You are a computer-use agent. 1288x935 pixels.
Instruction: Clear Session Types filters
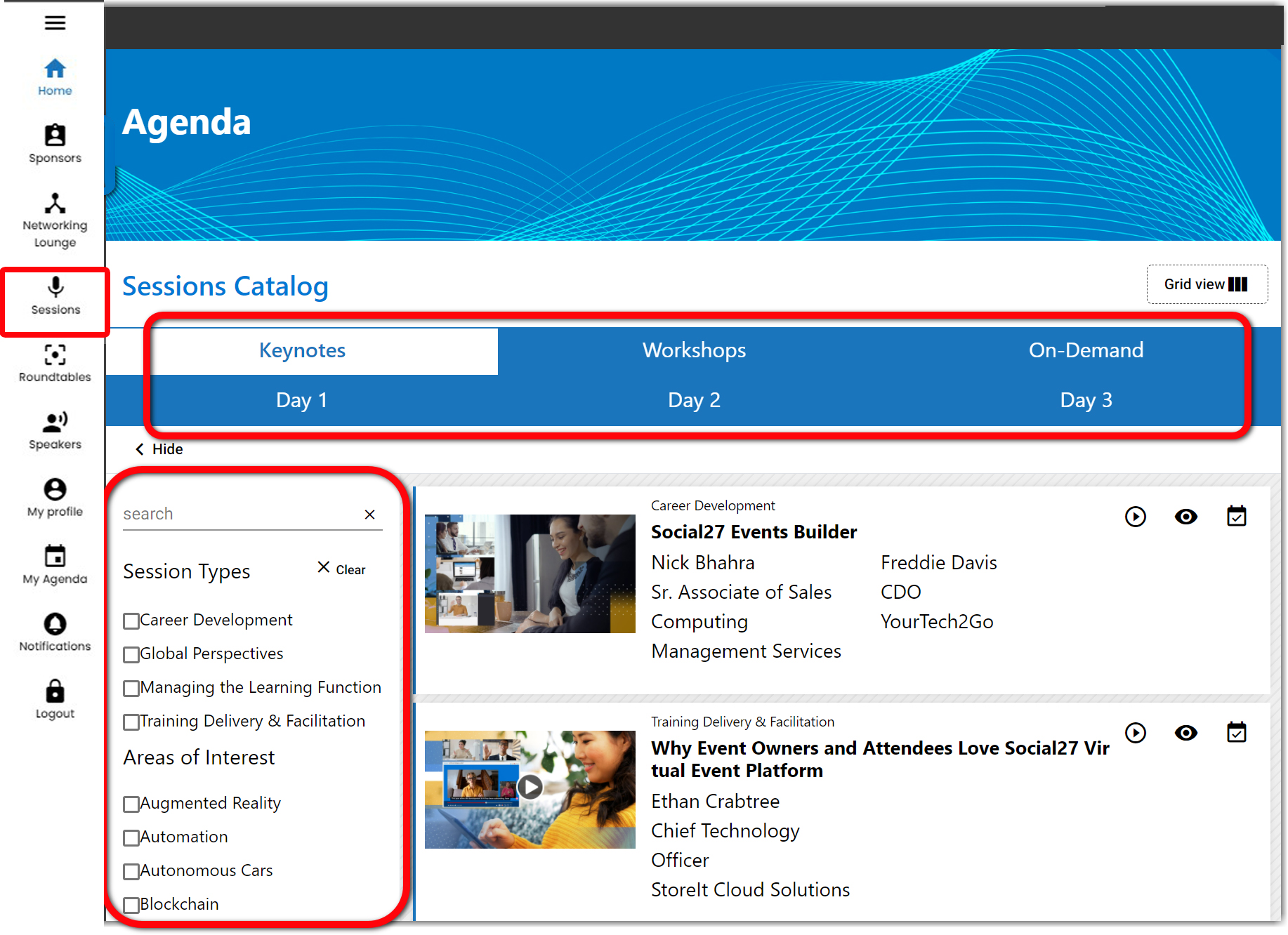coord(342,569)
